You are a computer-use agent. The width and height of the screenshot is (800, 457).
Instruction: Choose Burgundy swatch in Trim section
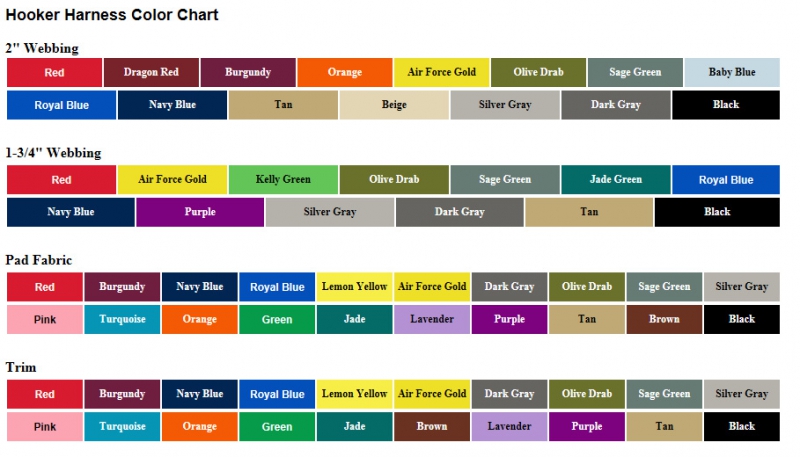click(x=122, y=394)
